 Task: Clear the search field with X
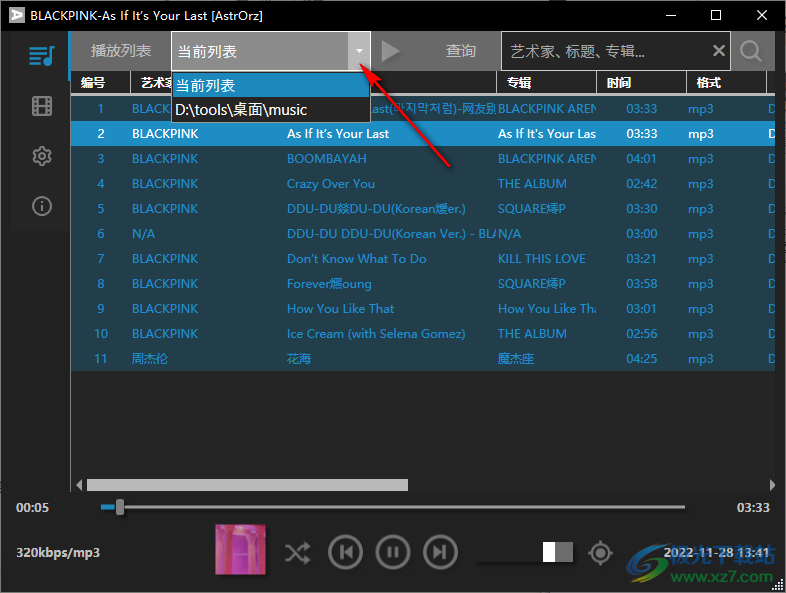(719, 51)
